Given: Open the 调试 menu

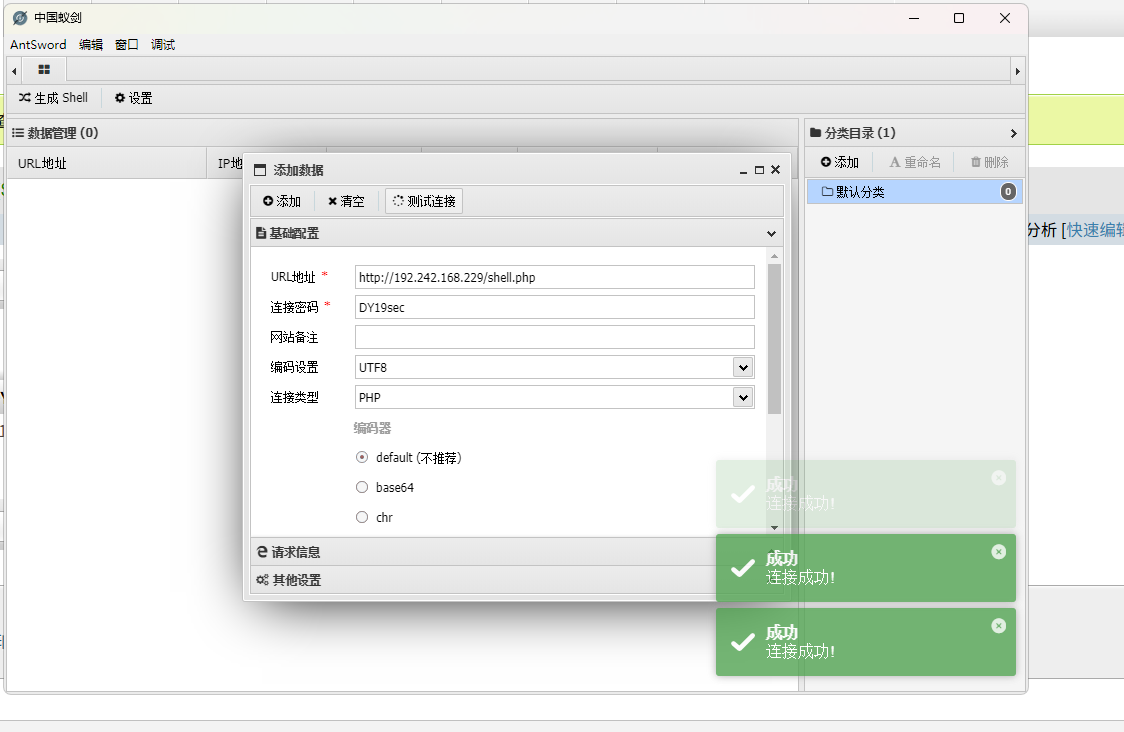Looking at the screenshot, I should pyautogui.click(x=163, y=44).
